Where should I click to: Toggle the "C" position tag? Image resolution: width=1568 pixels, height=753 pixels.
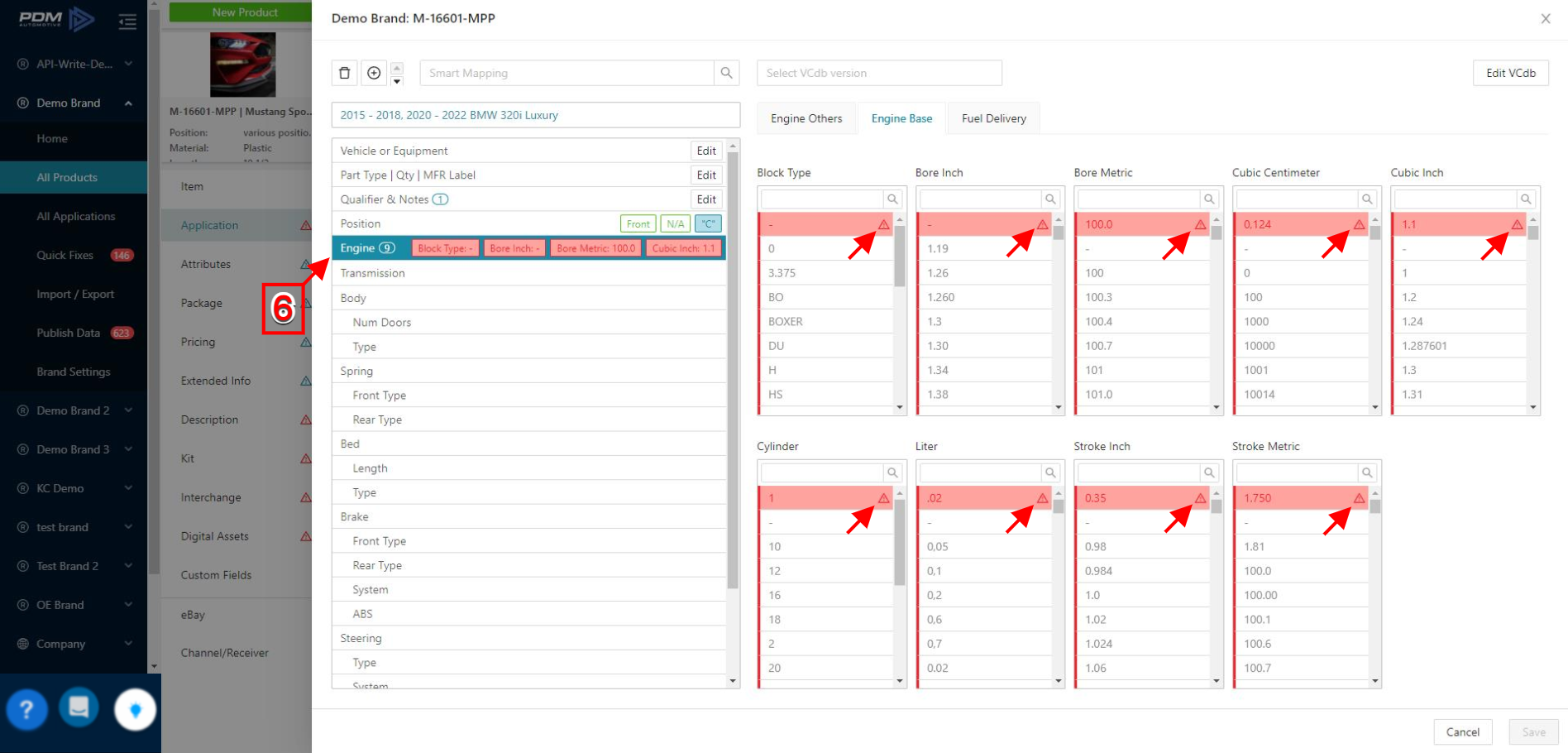click(709, 224)
